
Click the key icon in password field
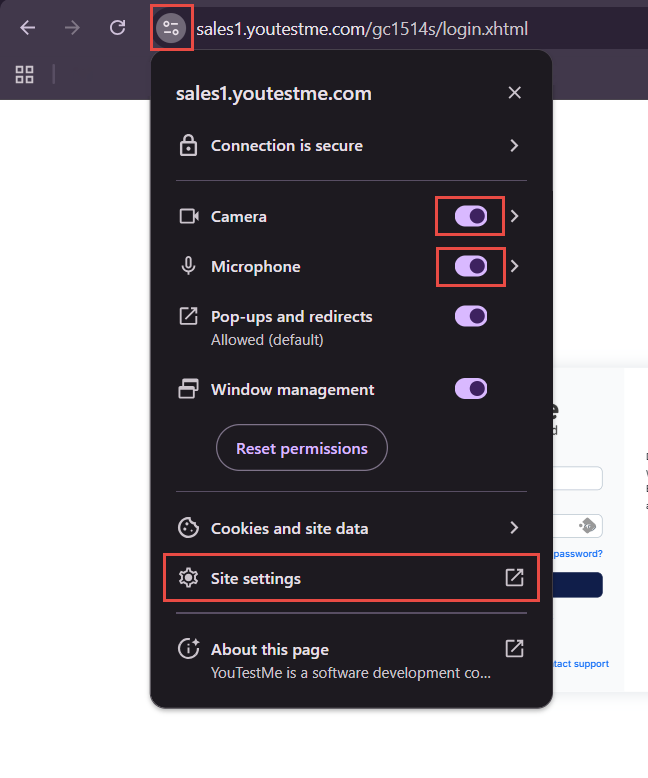tap(587, 526)
